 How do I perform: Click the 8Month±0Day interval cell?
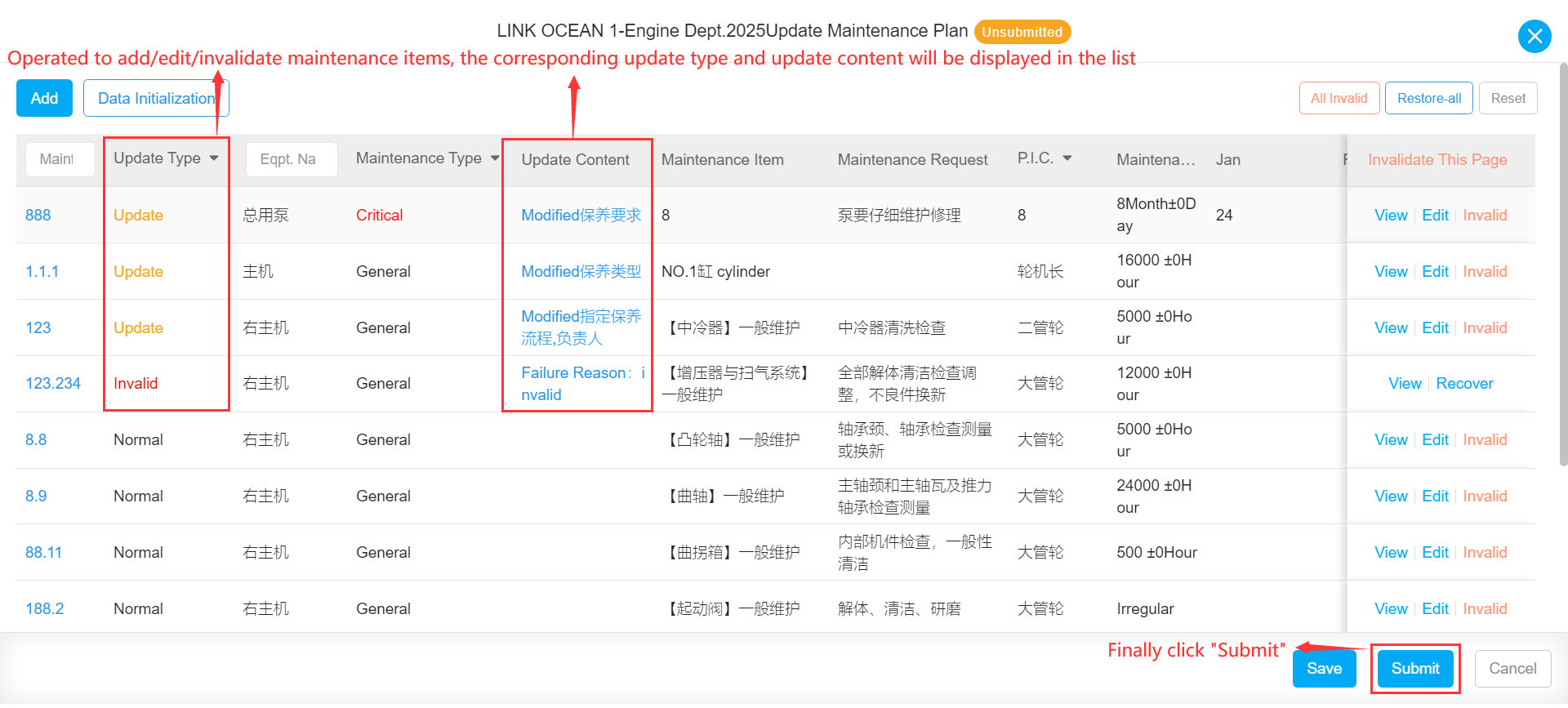(x=1156, y=215)
